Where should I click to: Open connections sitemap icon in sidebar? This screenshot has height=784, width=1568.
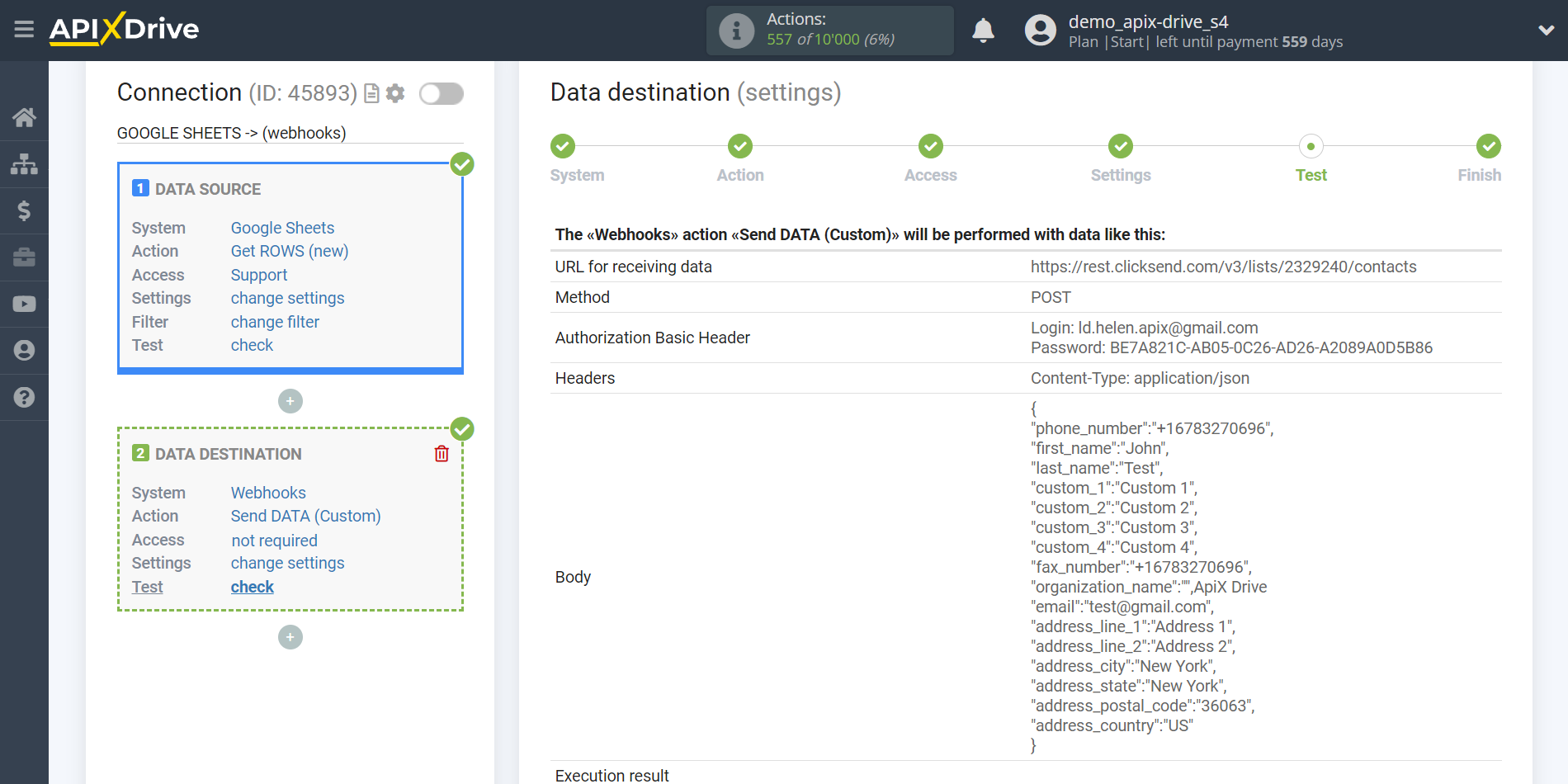point(24,164)
